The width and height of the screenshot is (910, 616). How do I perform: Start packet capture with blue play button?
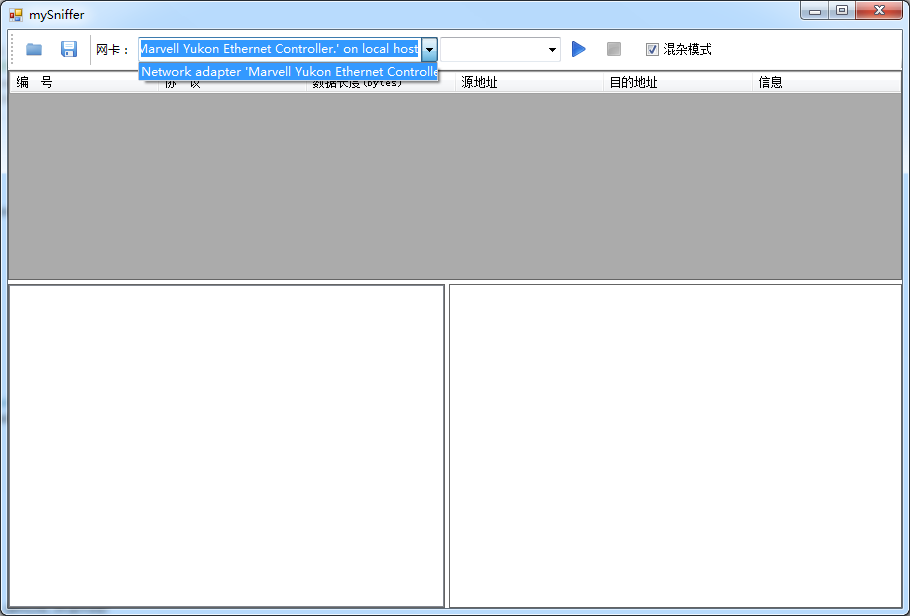click(x=579, y=49)
